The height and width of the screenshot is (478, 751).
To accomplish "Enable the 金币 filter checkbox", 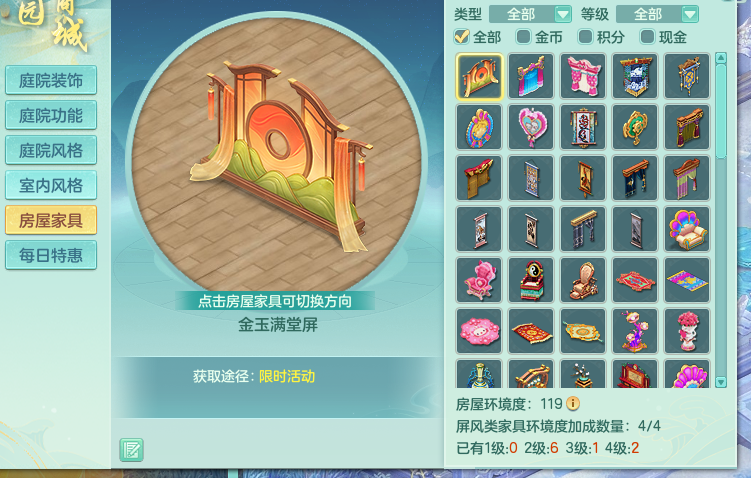I will click(x=523, y=36).
